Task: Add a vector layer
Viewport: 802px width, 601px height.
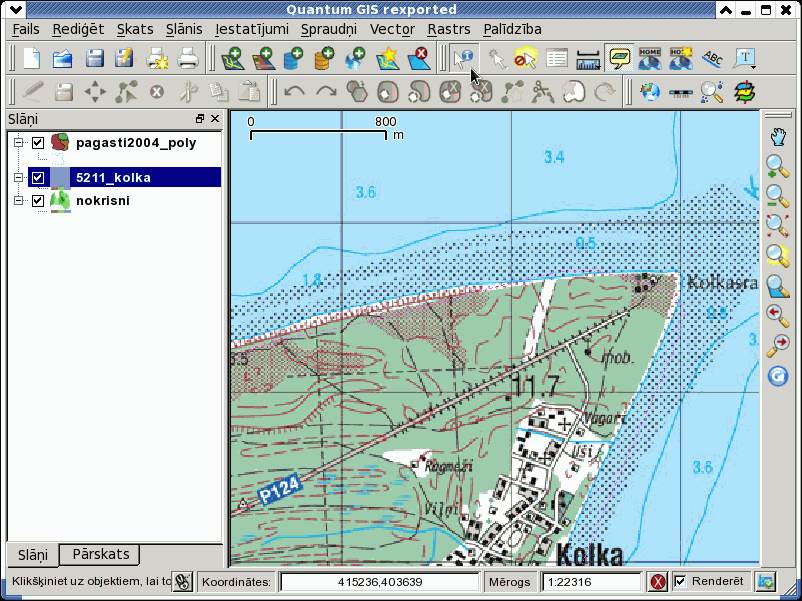Action: coord(232,58)
